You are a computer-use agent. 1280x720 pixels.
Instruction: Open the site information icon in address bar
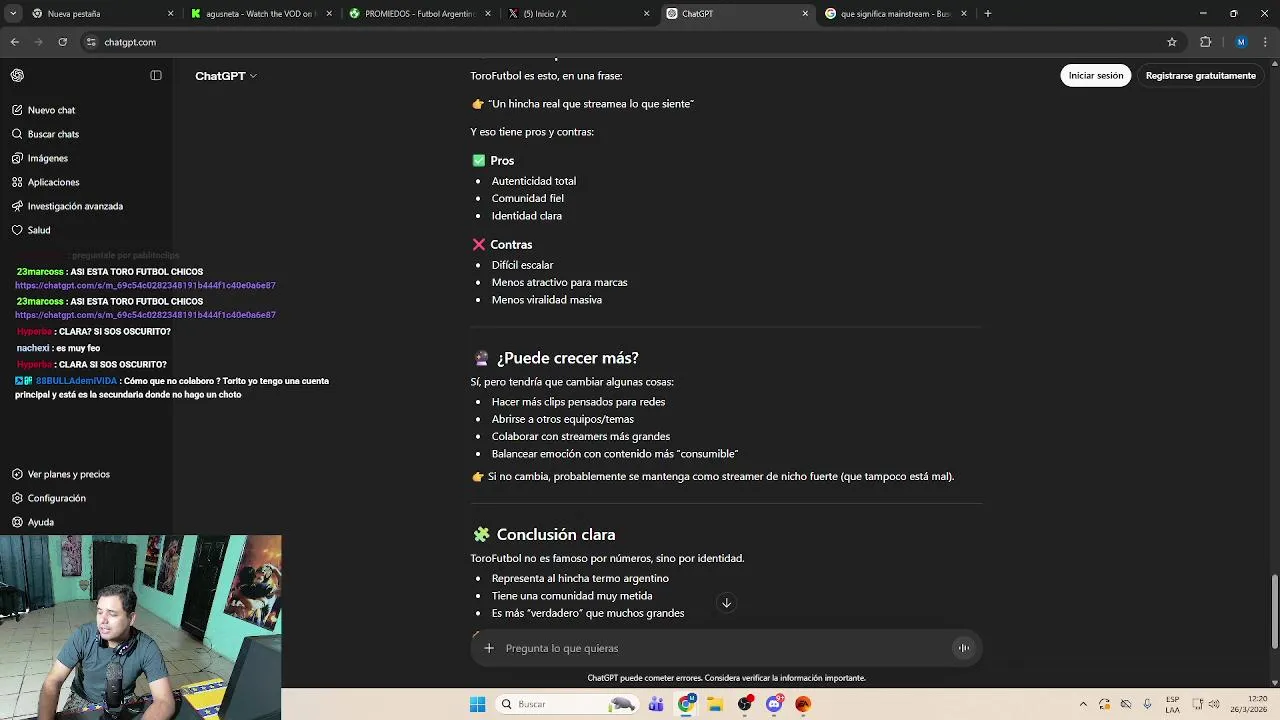[x=91, y=42]
